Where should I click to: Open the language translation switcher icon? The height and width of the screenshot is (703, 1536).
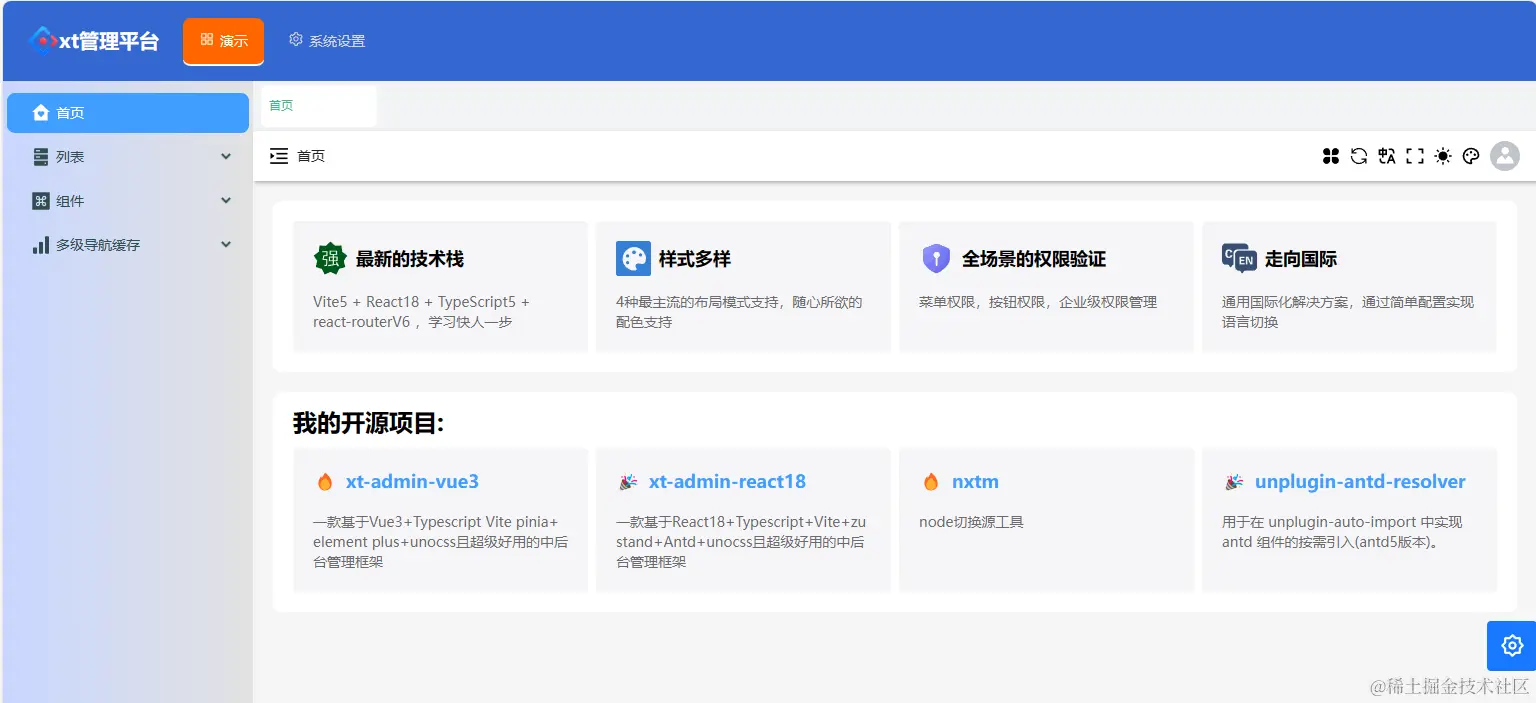tap(1387, 156)
